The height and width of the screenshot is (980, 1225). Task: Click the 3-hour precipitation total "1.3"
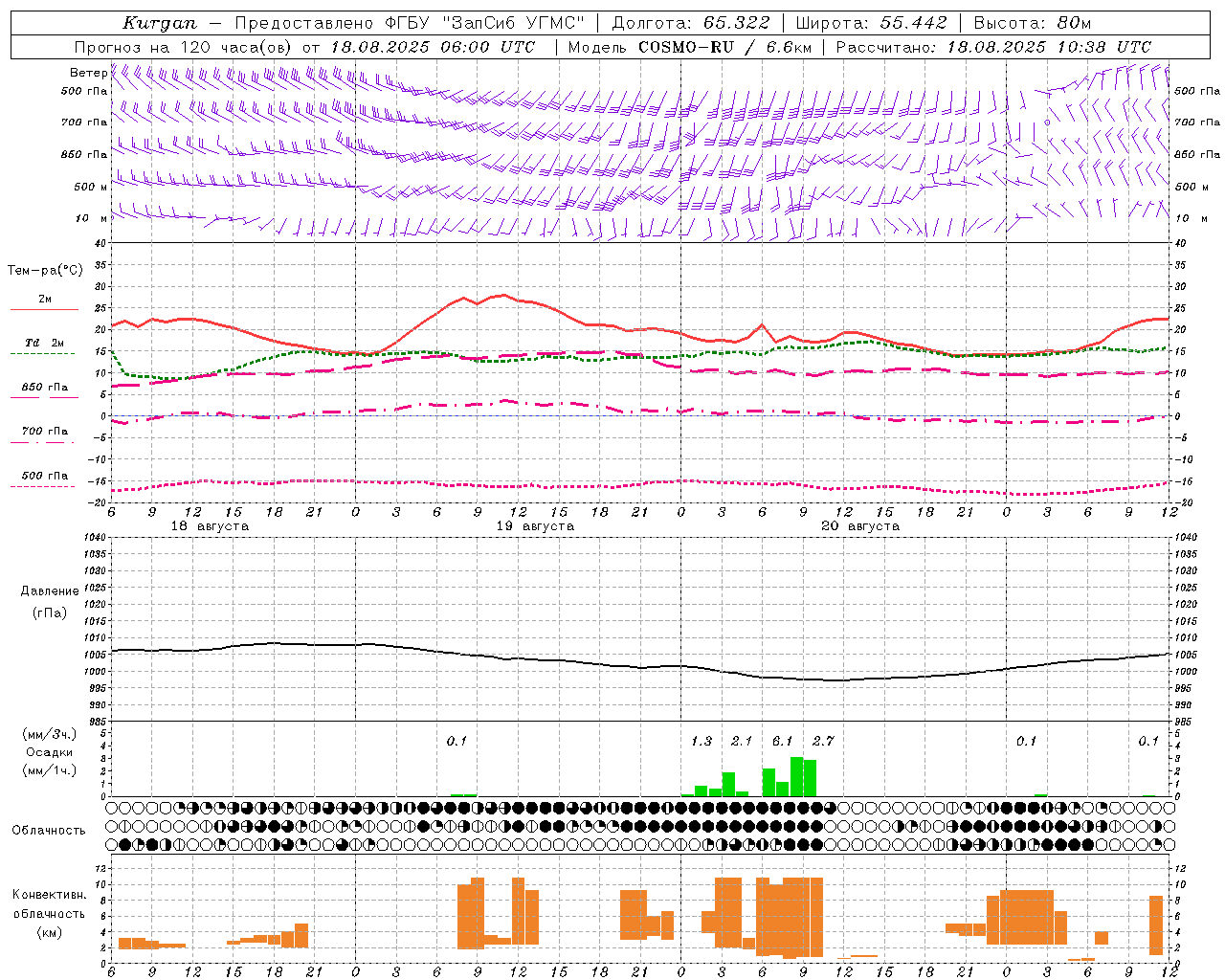[x=702, y=741]
